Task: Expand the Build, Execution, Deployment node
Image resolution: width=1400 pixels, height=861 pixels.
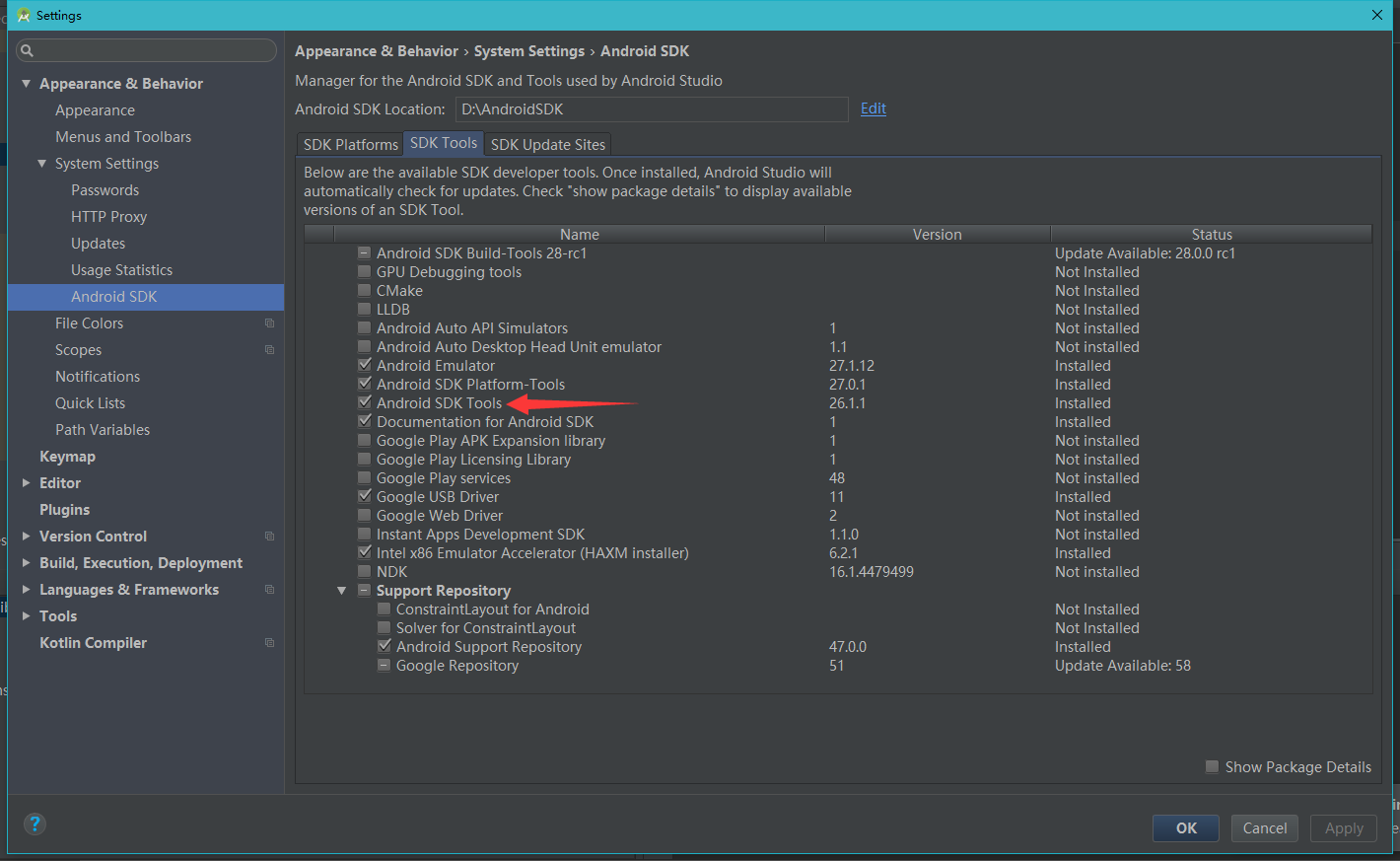Action: (x=26, y=563)
